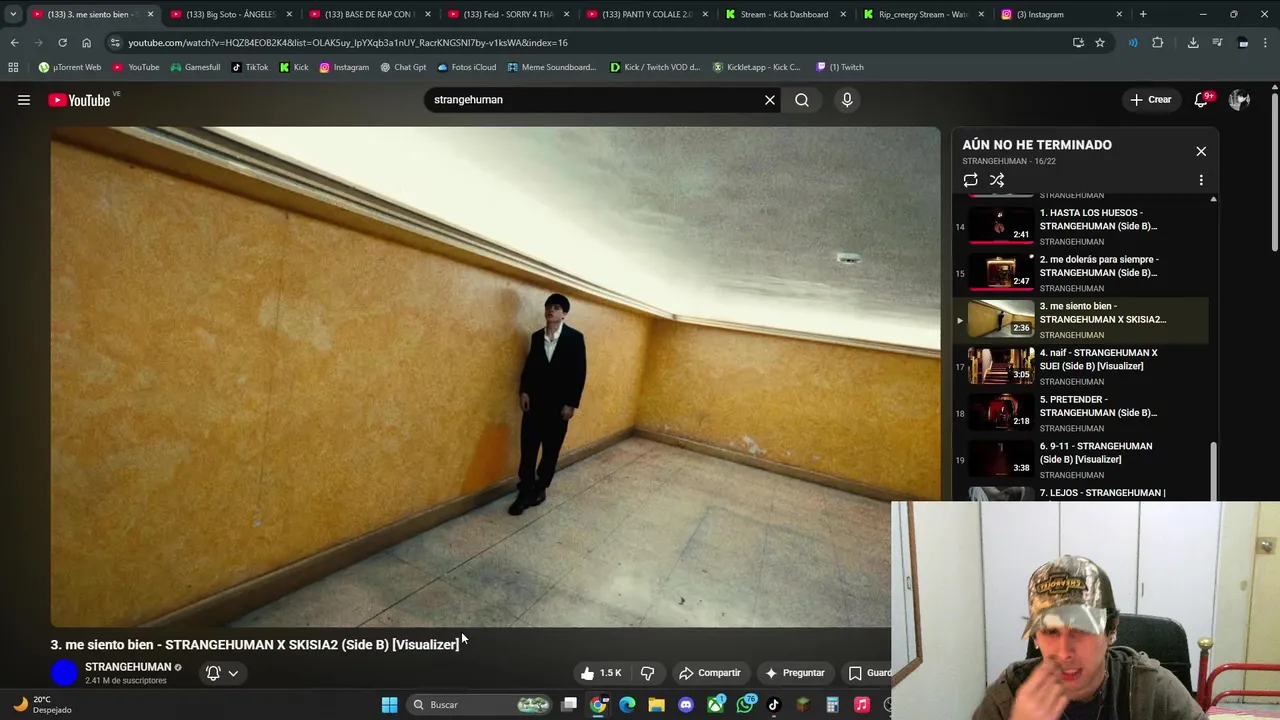
Task: Switch to the Big Soto - ÁNGELES tab
Action: [x=232, y=14]
